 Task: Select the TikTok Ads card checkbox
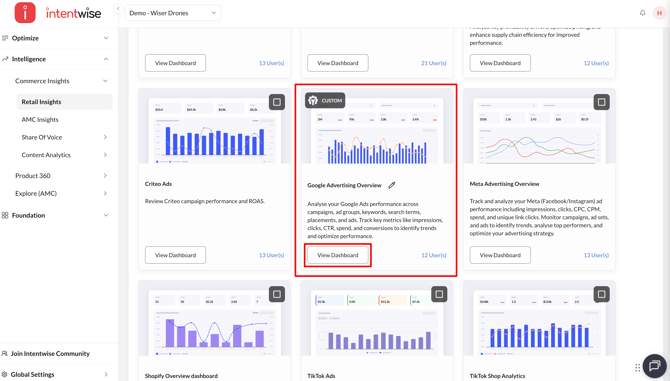pyautogui.click(x=439, y=294)
